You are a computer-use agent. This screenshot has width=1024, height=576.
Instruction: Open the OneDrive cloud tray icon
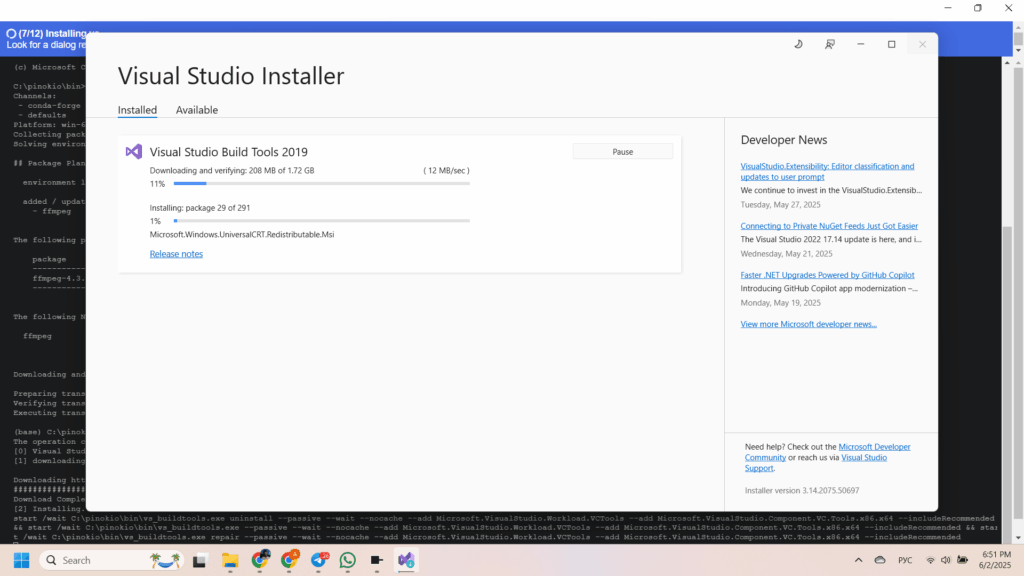coord(880,560)
